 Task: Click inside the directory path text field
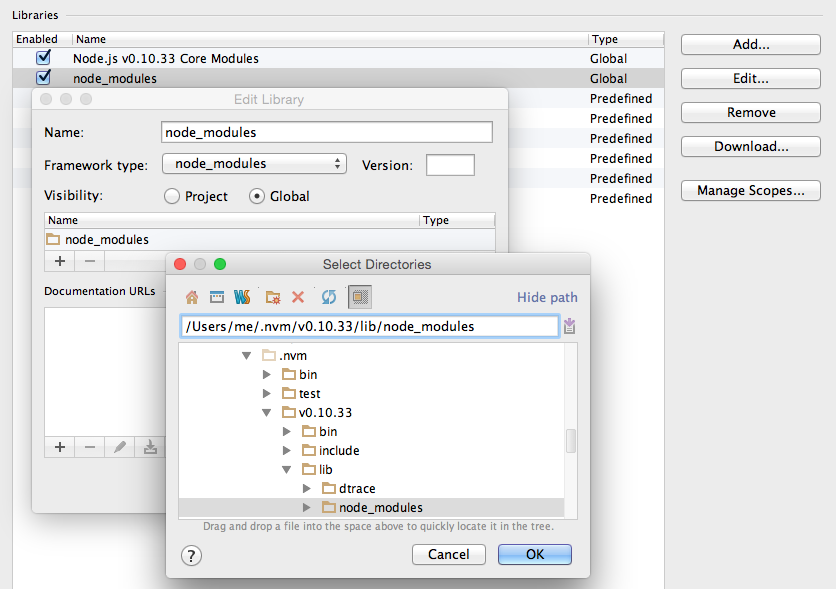[x=370, y=326]
